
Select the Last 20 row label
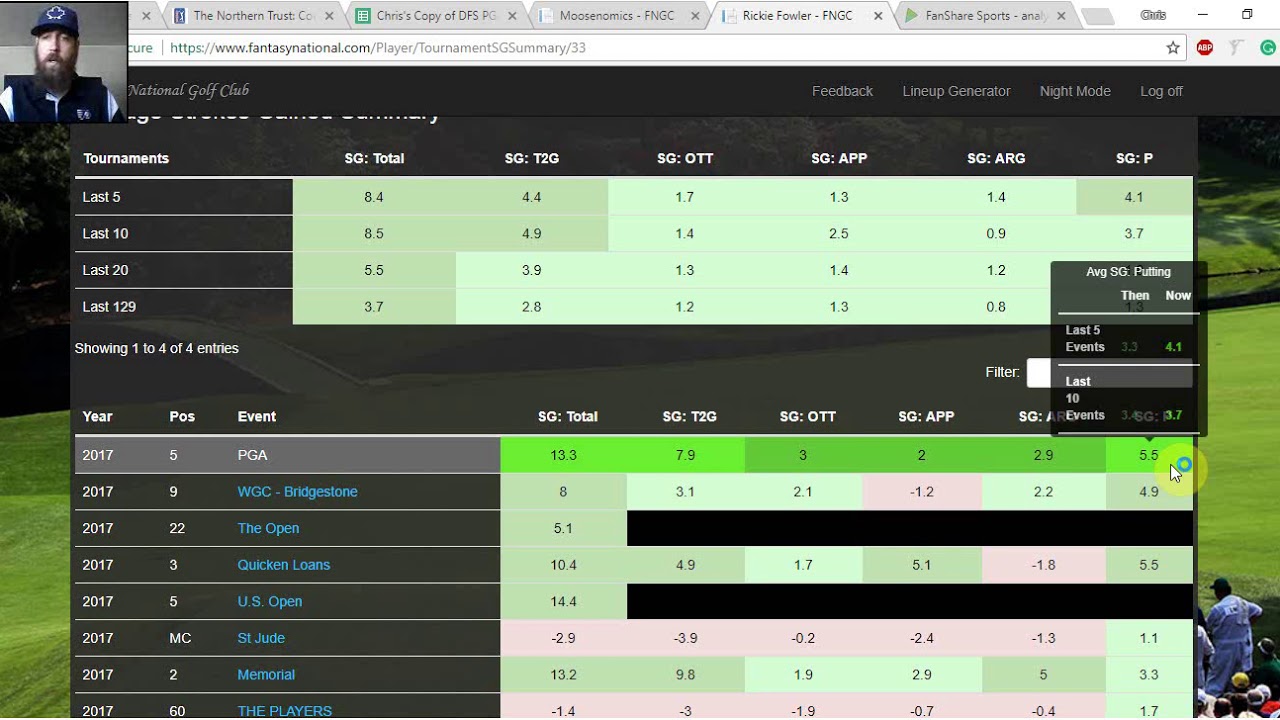coord(105,270)
